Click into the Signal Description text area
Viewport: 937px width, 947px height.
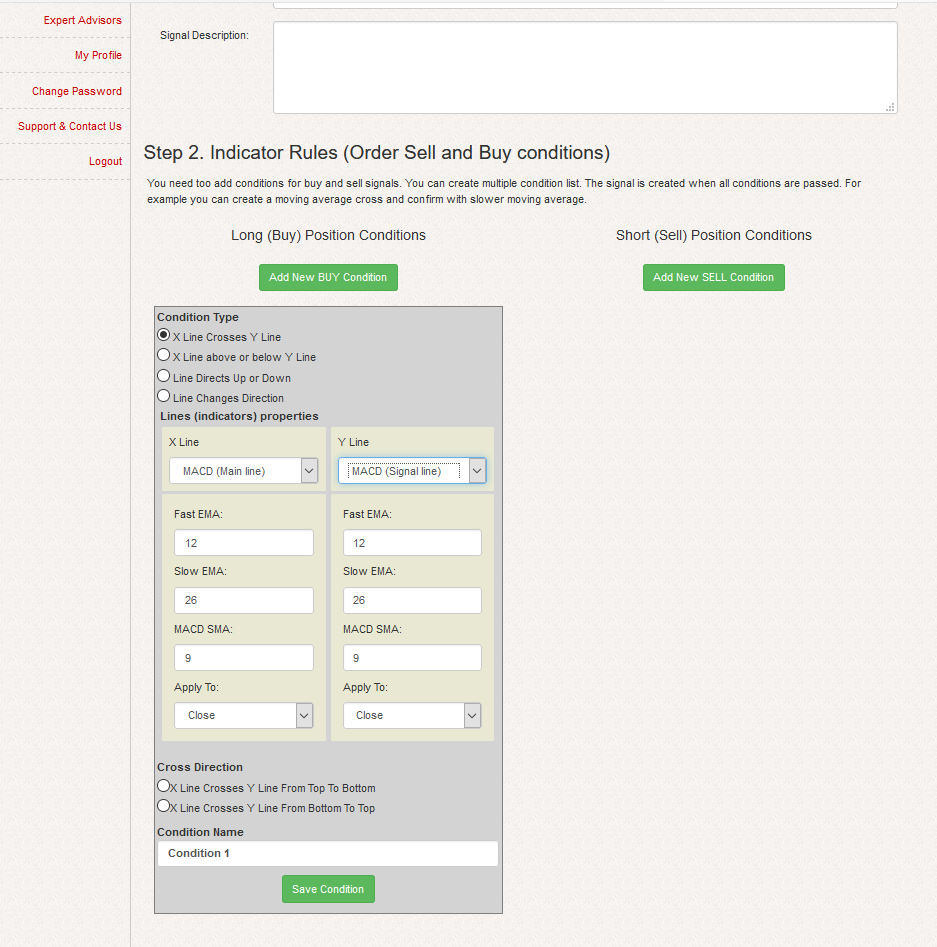point(585,68)
